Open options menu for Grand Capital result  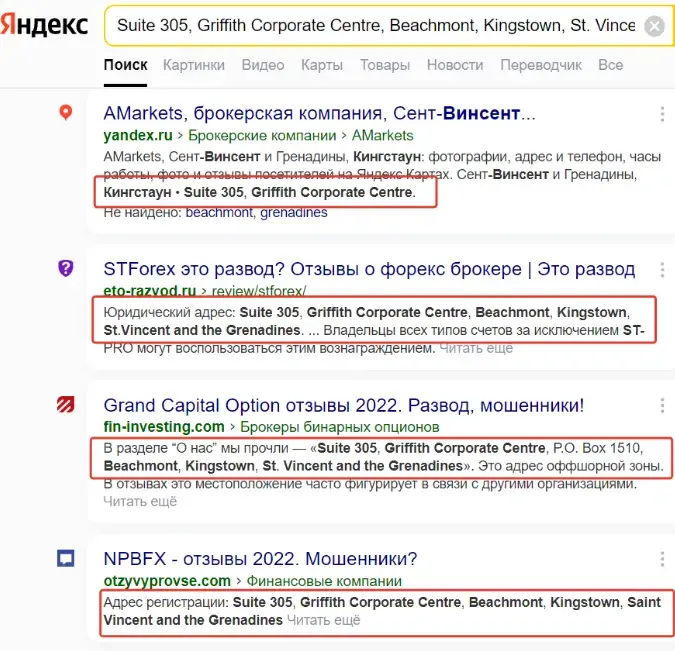click(x=662, y=406)
